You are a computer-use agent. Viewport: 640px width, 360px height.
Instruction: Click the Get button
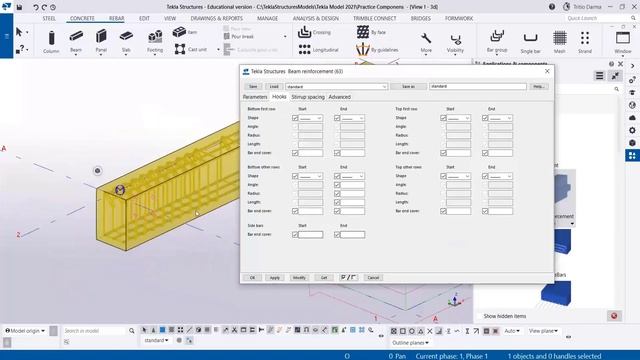click(x=324, y=278)
